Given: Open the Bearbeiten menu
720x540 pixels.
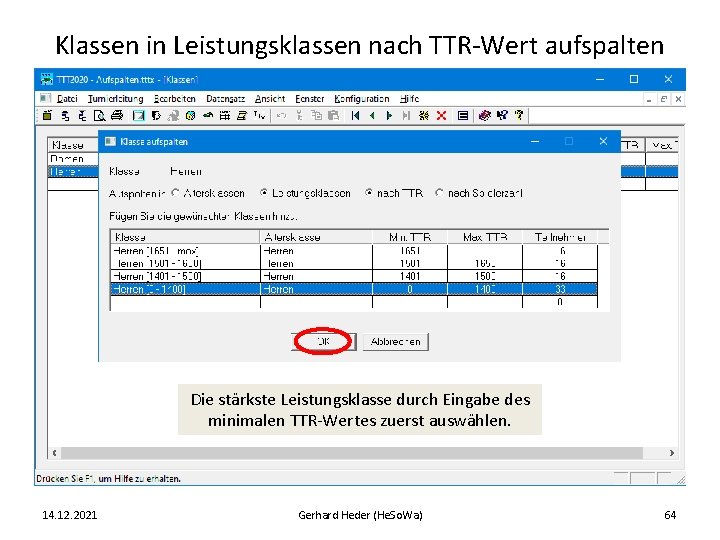Looking at the screenshot, I should [174, 99].
